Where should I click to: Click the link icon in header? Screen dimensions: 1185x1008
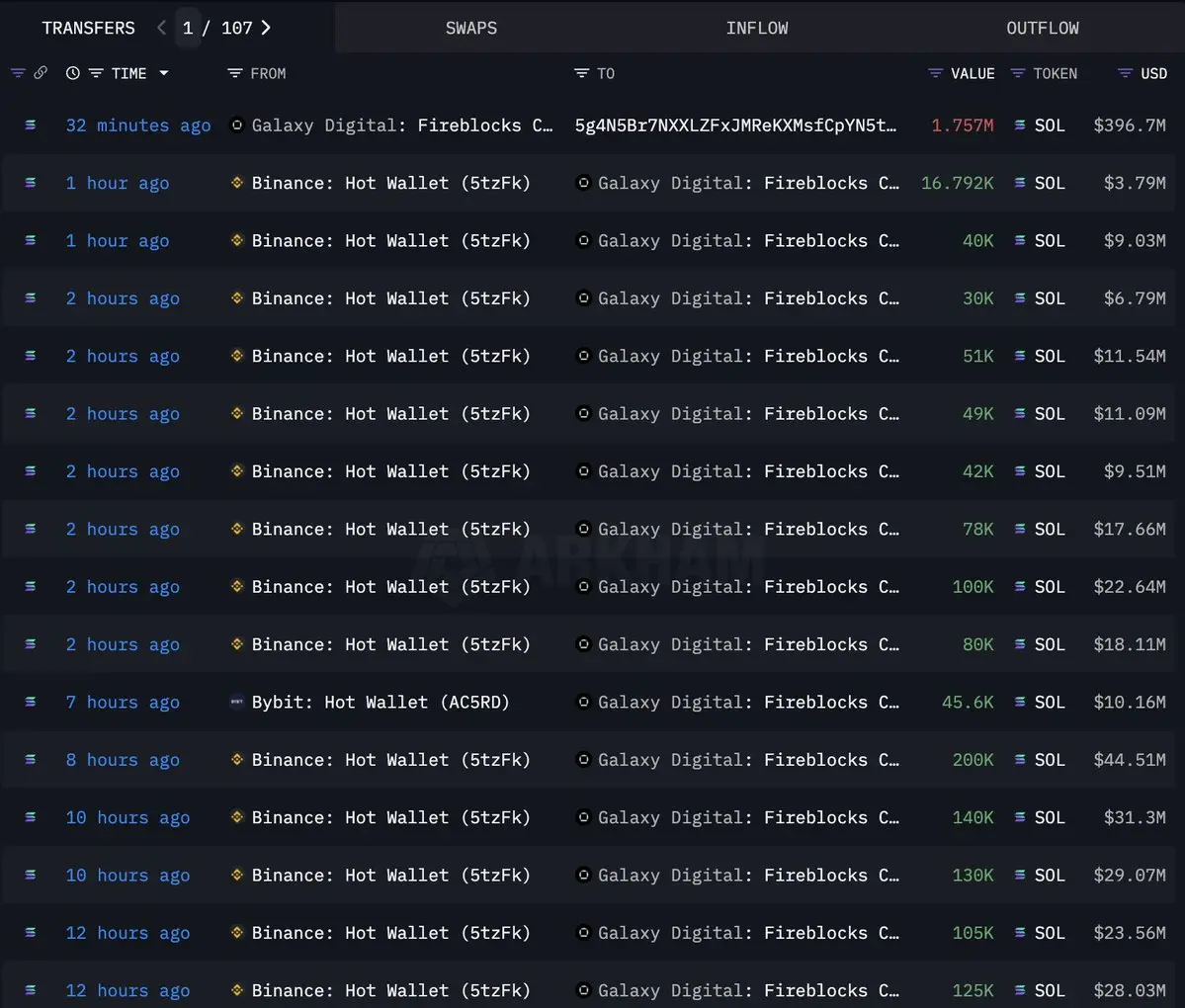coord(41,72)
